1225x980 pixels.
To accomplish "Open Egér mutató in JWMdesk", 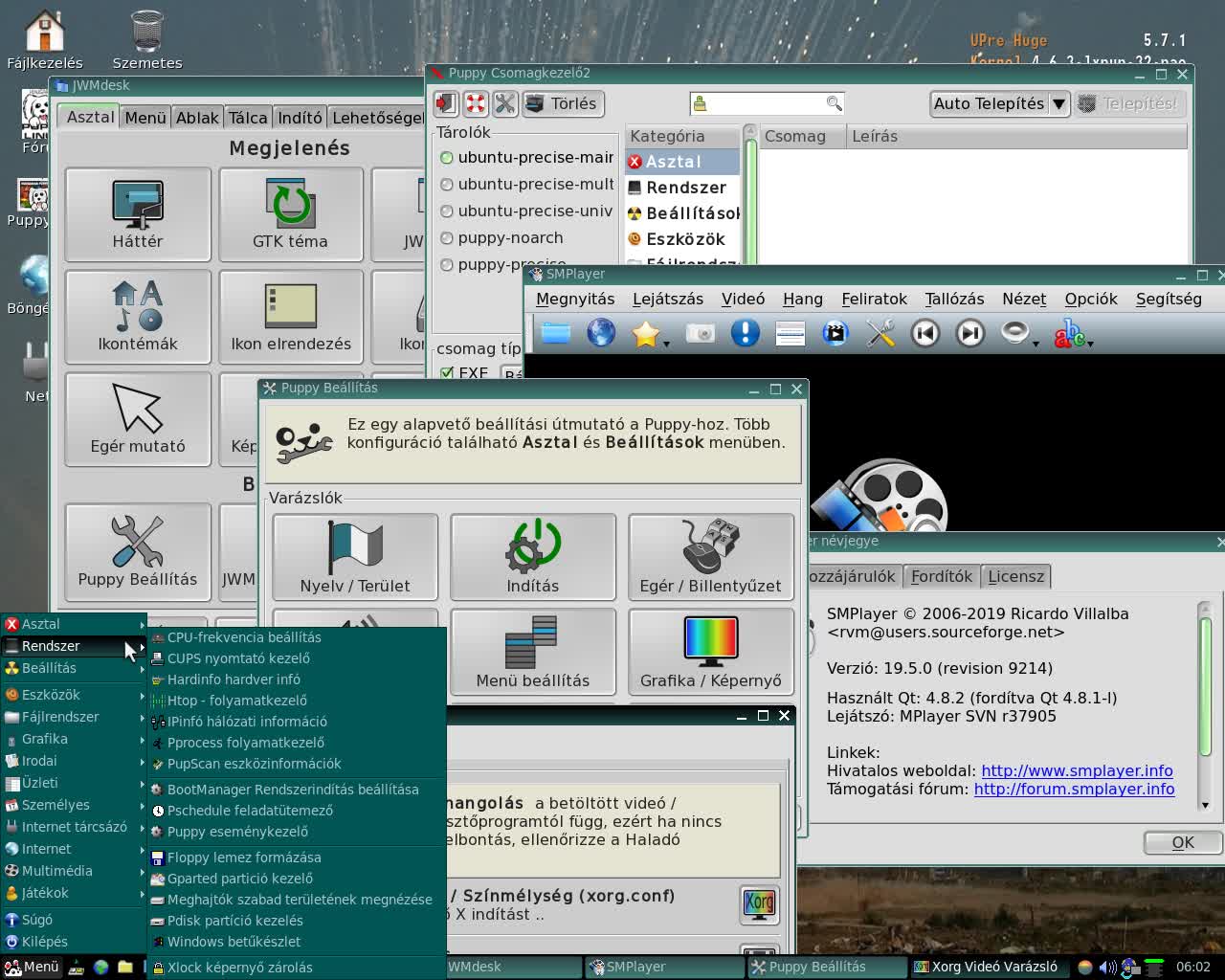I will tap(138, 419).
